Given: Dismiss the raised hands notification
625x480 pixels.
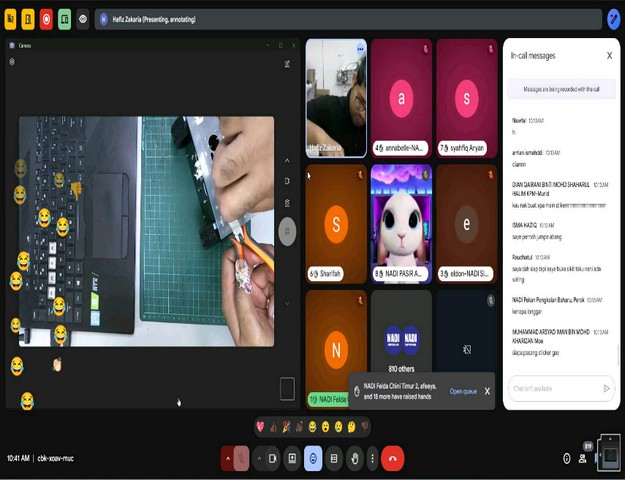Looking at the screenshot, I should click(487, 391).
